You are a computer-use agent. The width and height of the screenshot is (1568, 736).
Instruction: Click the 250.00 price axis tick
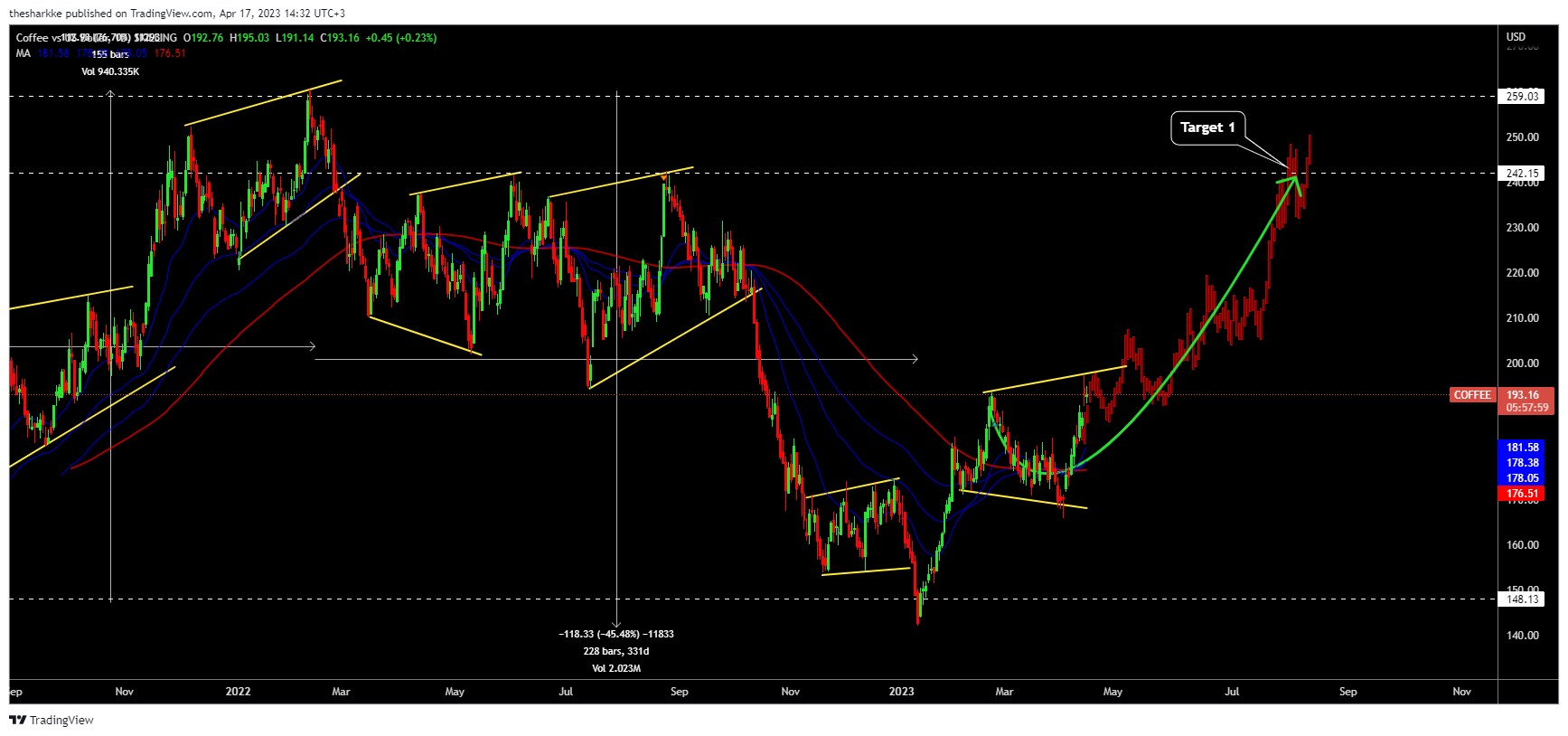[1522, 137]
